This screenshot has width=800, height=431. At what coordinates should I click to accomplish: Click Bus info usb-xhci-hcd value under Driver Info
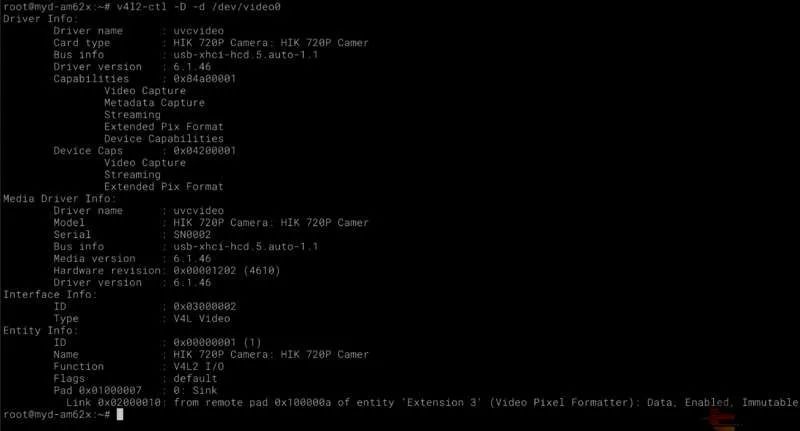[245, 55]
